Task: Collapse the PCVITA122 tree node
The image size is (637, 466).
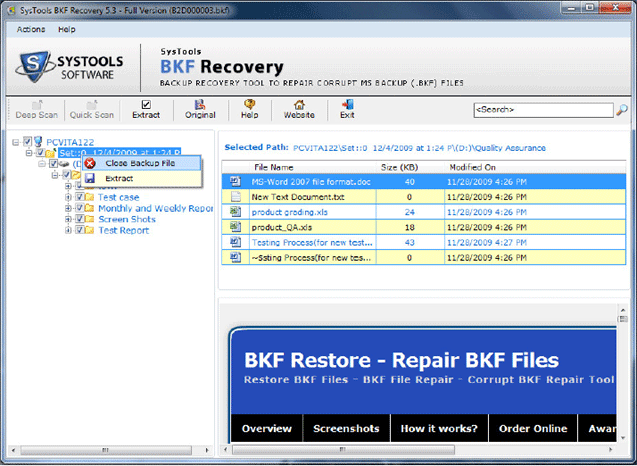Action: click(x=15, y=142)
